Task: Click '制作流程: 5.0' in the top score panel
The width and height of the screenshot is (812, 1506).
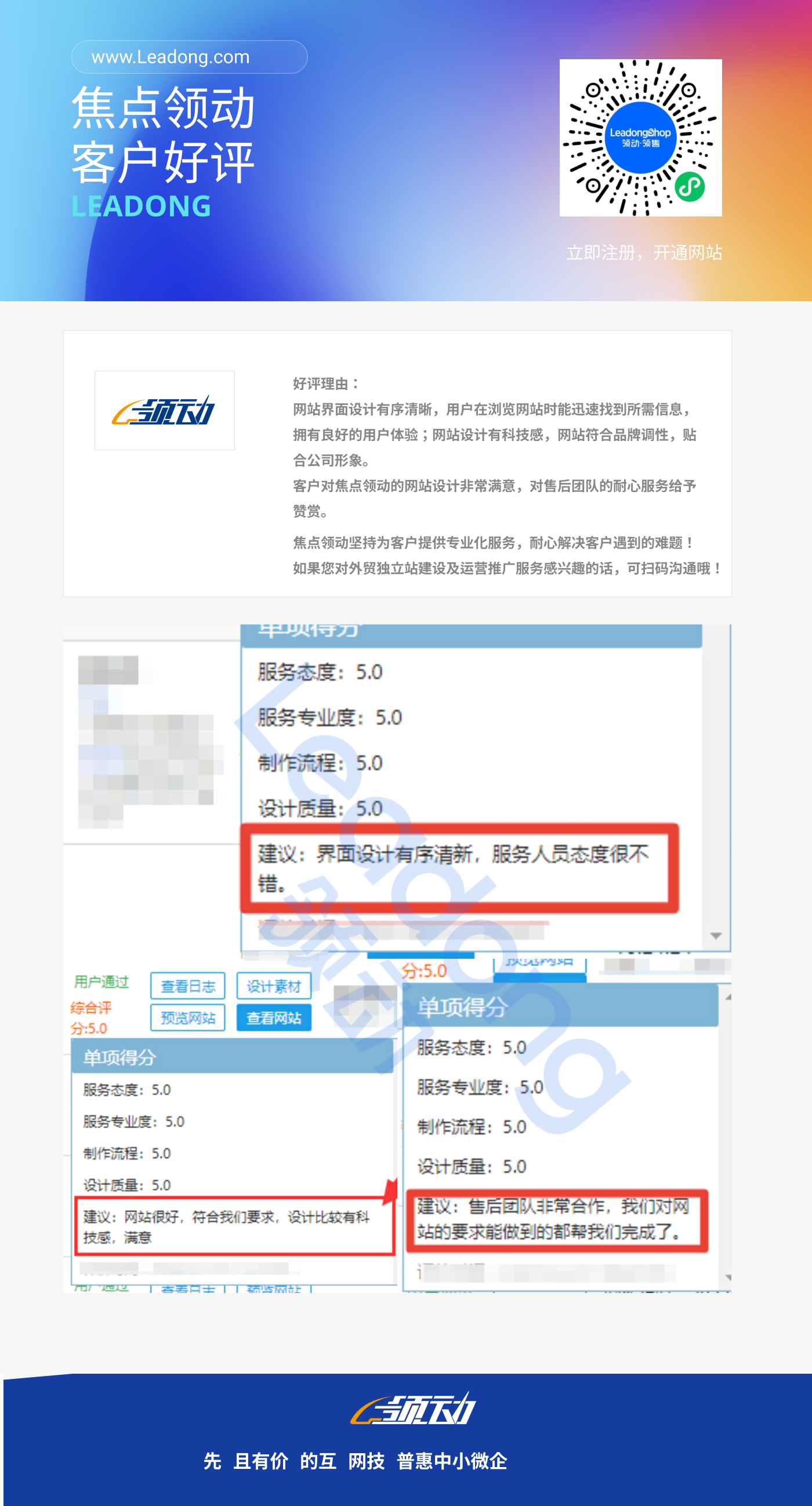Action: 320,763
